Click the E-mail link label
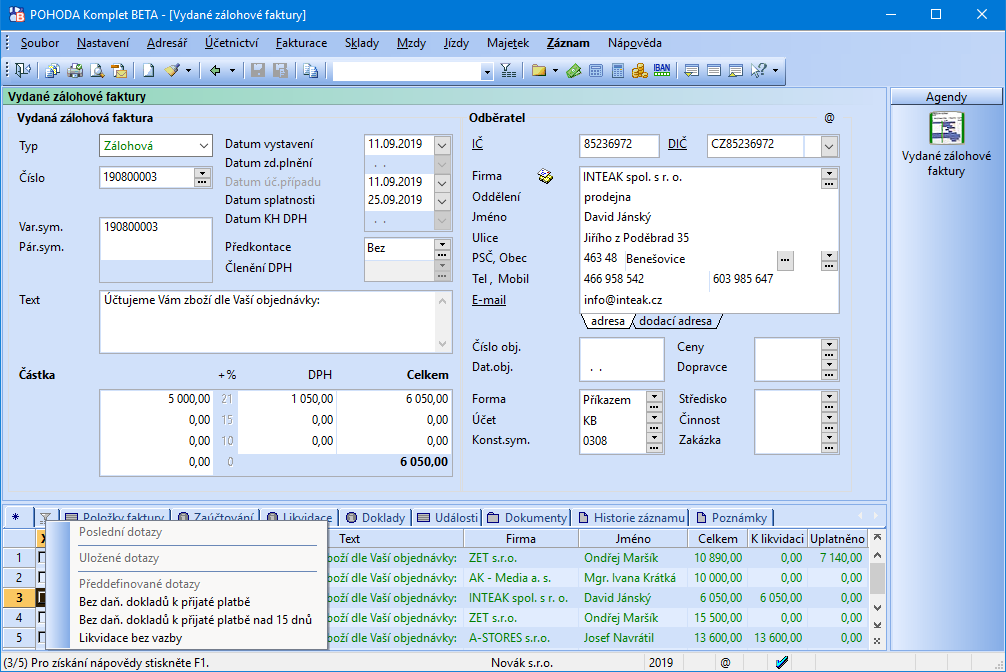Screen dimensions: 1006x672 coord(489,299)
